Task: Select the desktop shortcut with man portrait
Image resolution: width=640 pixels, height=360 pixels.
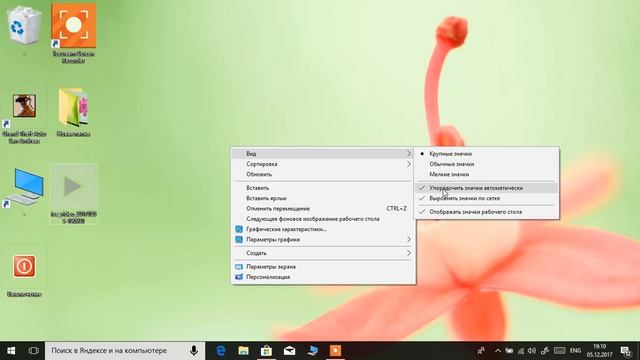Action: (24, 106)
